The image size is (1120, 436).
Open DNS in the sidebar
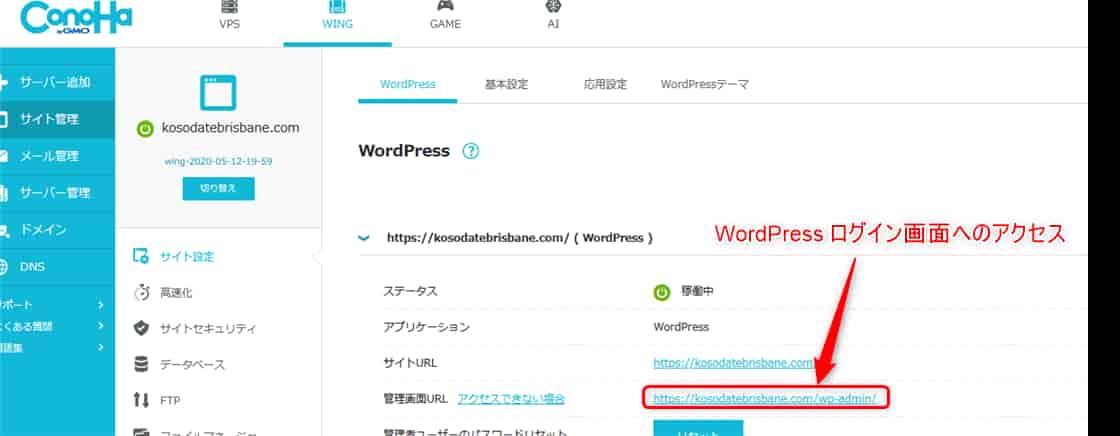[57, 267]
